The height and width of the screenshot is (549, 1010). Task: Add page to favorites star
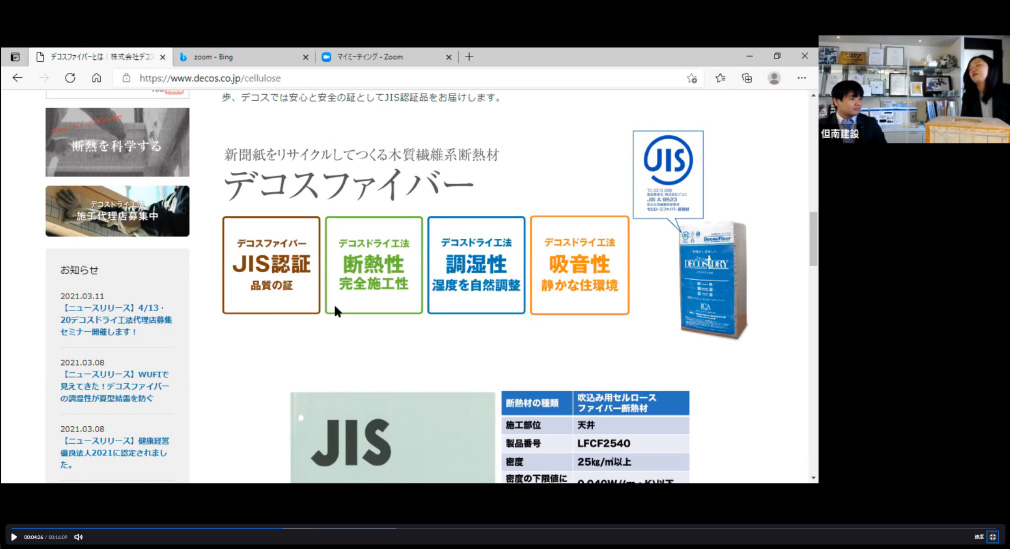click(692, 78)
